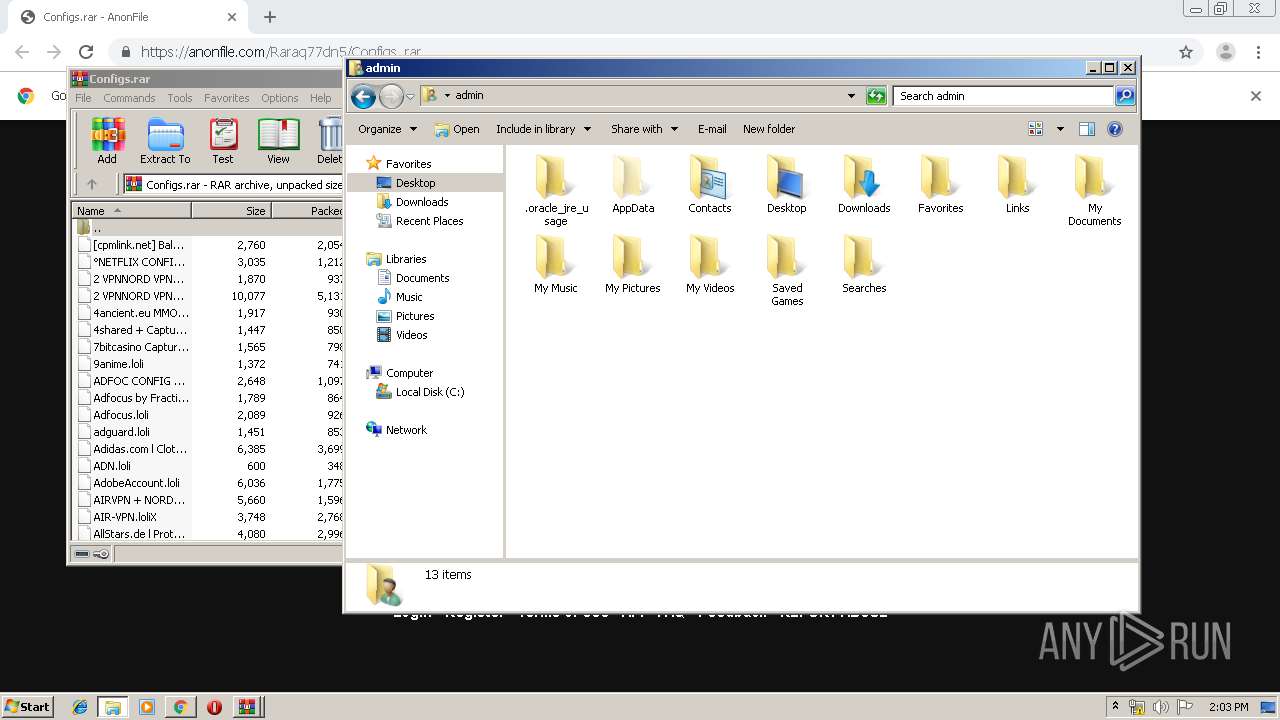Image resolution: width=1280 pixels, height=720 pixels.
Task: Select AdobeAccount.loli in WinRAR list
Action: click(x=136, y=483)
